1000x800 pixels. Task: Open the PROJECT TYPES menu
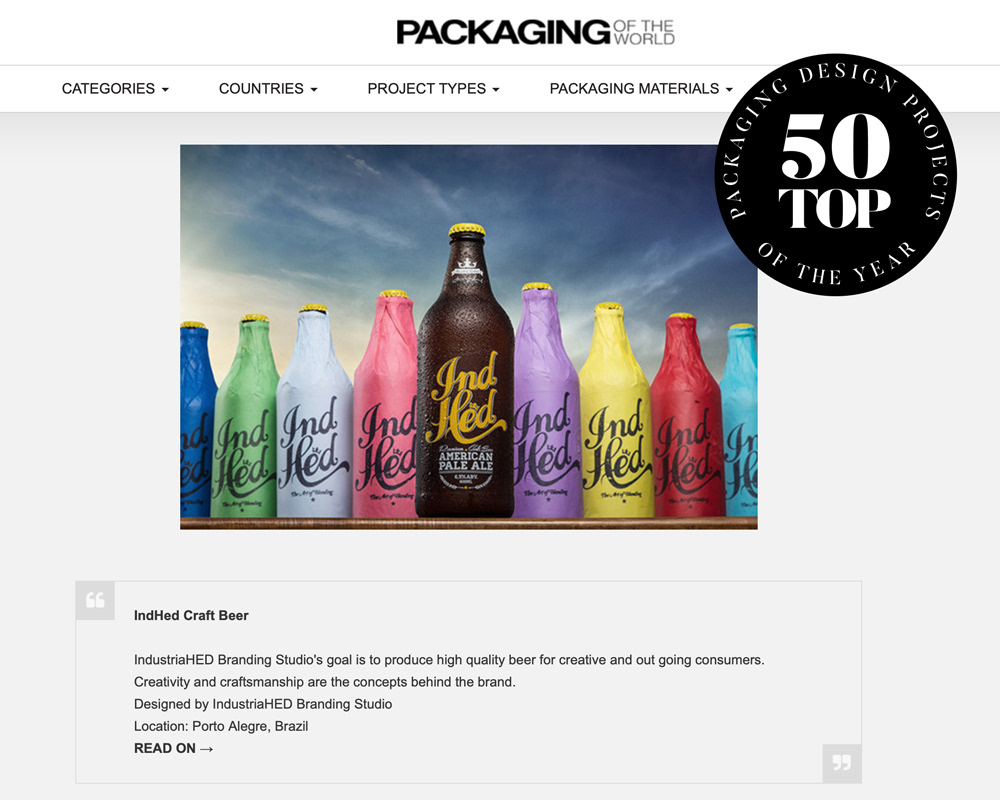pyautogui.click(x=433, y=89)
